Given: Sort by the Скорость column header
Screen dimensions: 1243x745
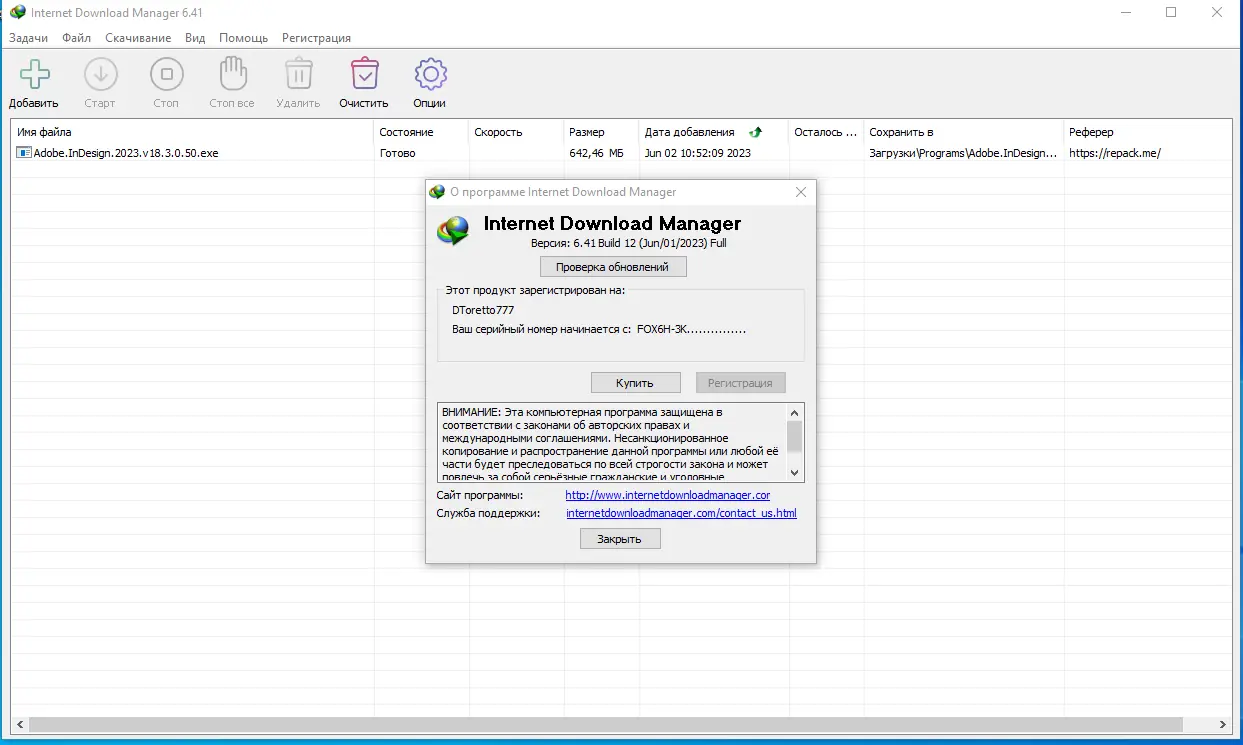Looking at the screenshot, I should tap(516, 132).
